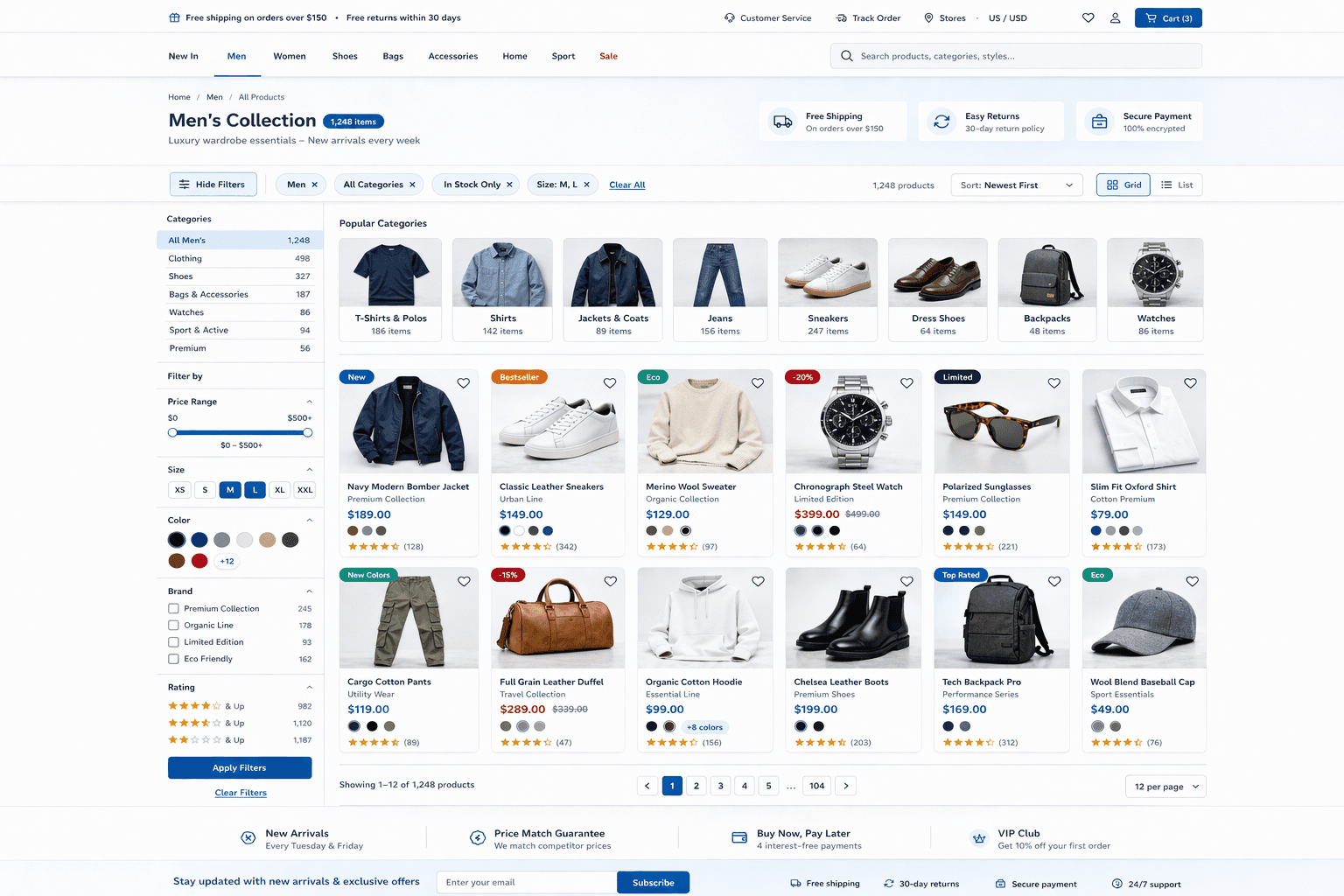Open the shopping cart
1344x896 pixels.
[x=1167, y=17]
